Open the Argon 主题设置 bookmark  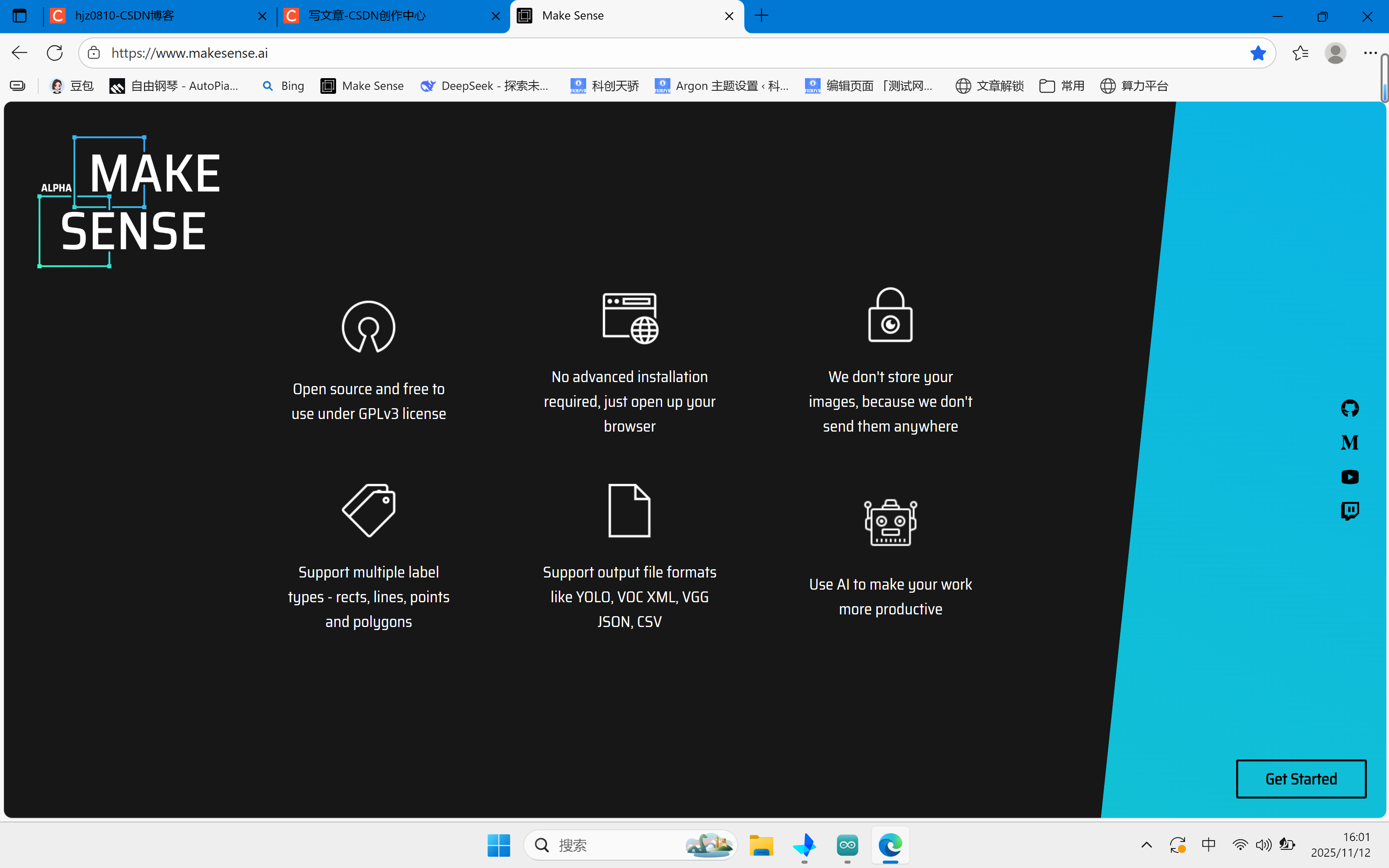pyautogui.click(x=722, y=86)
